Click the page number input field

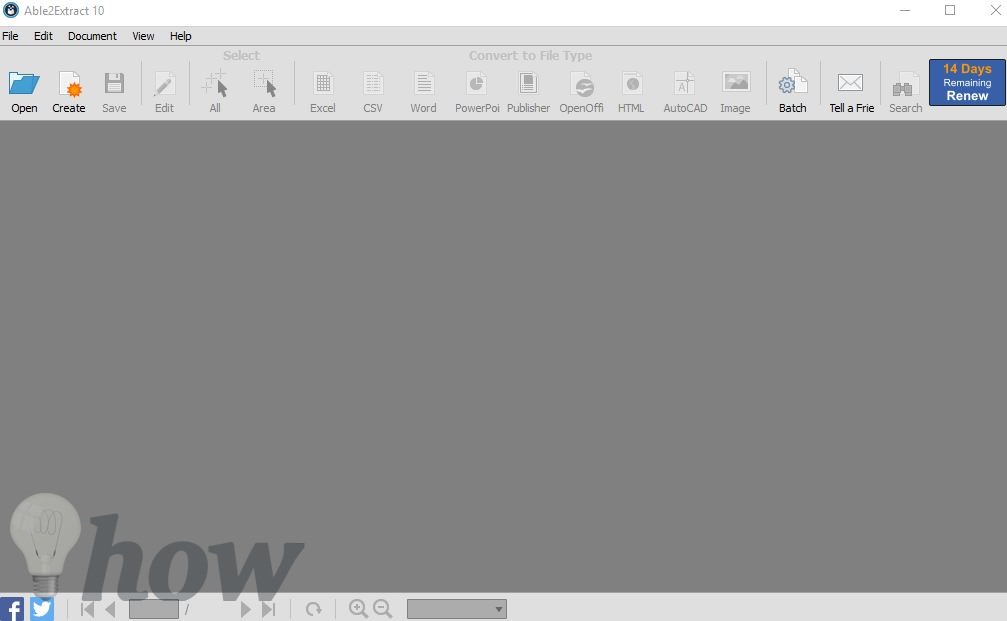click(x=154, y=609)
